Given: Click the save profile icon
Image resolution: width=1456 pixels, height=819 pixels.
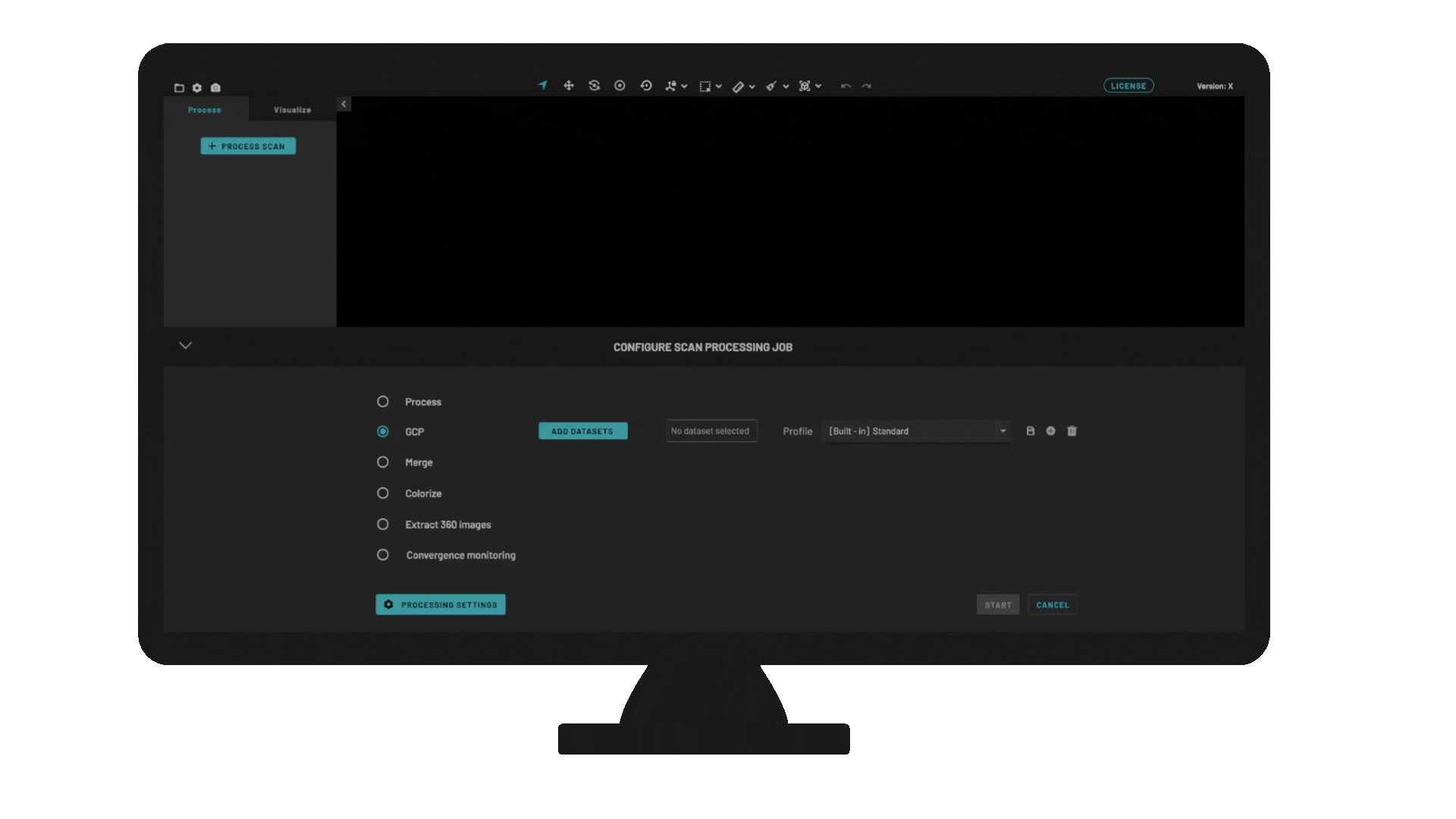Looking at the screenshot, I should point(1031,431).
